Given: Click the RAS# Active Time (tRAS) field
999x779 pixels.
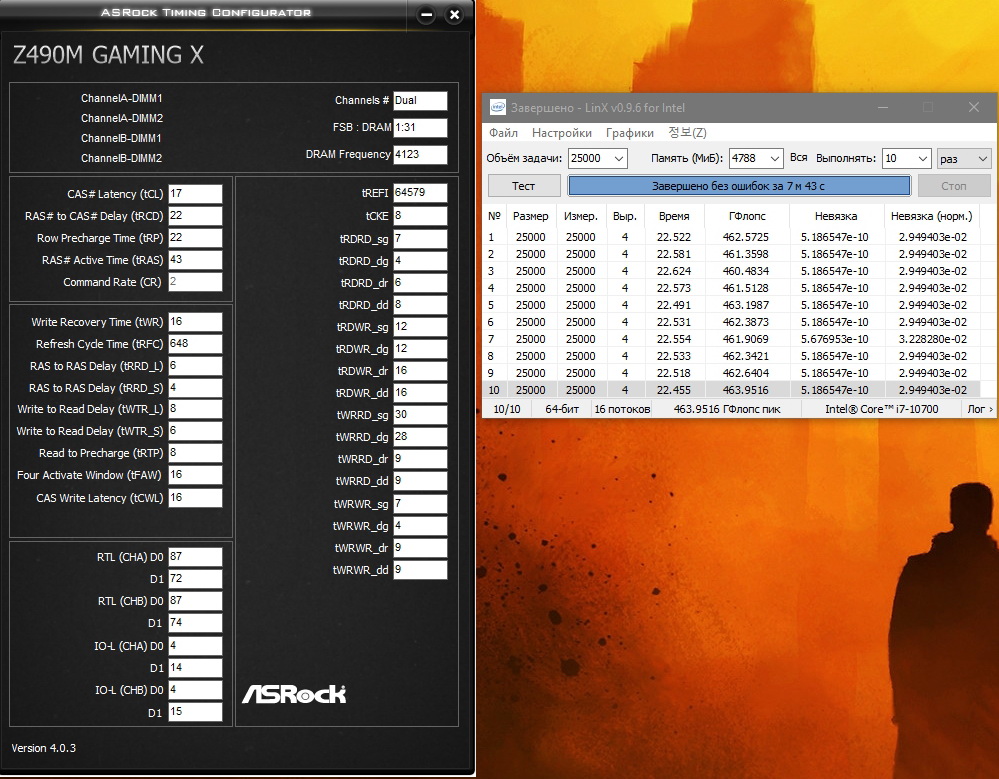Looking at the screenshot, I should click(195, 260).
